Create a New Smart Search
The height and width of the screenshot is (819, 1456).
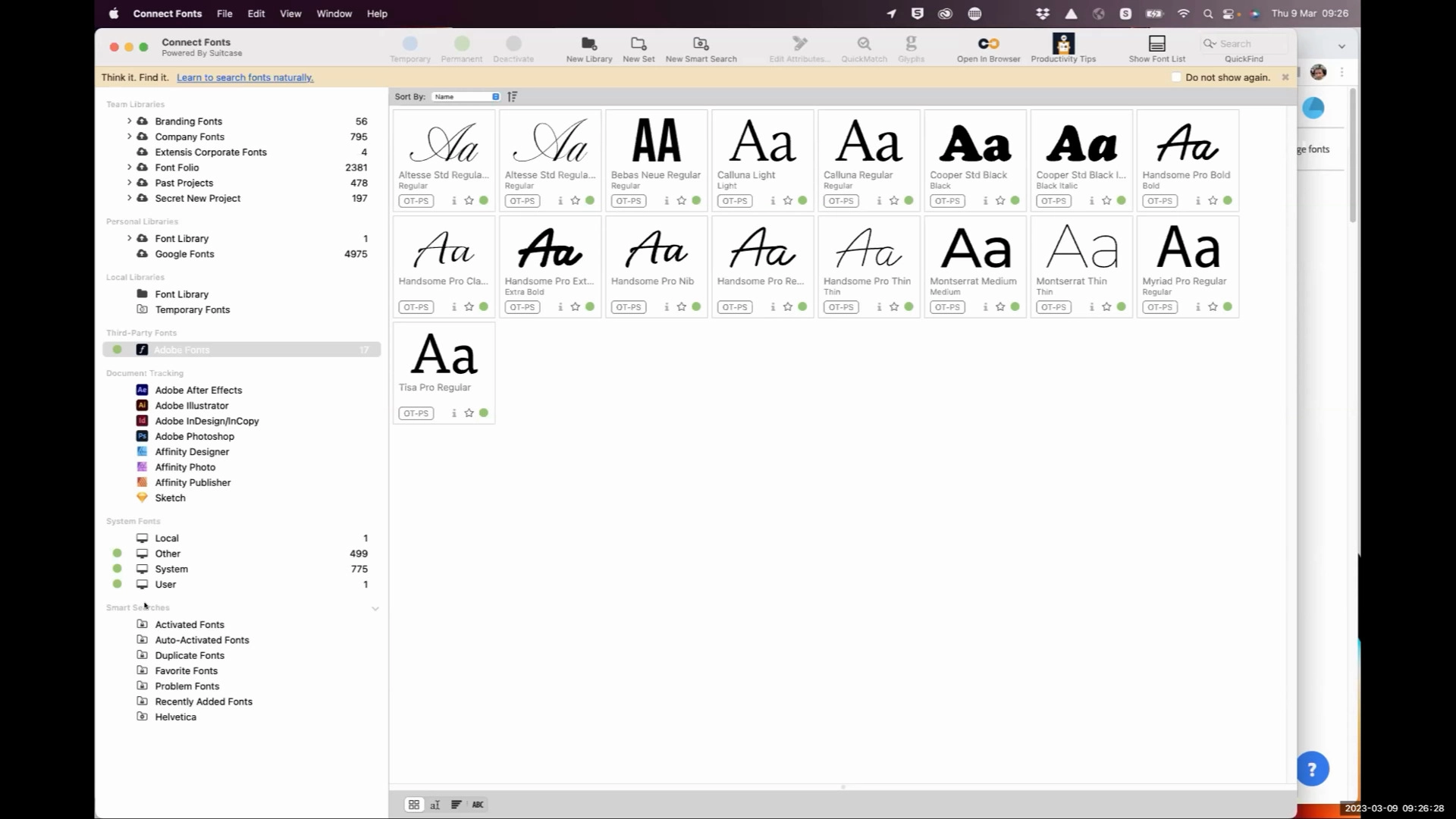[x=701, y=43]
